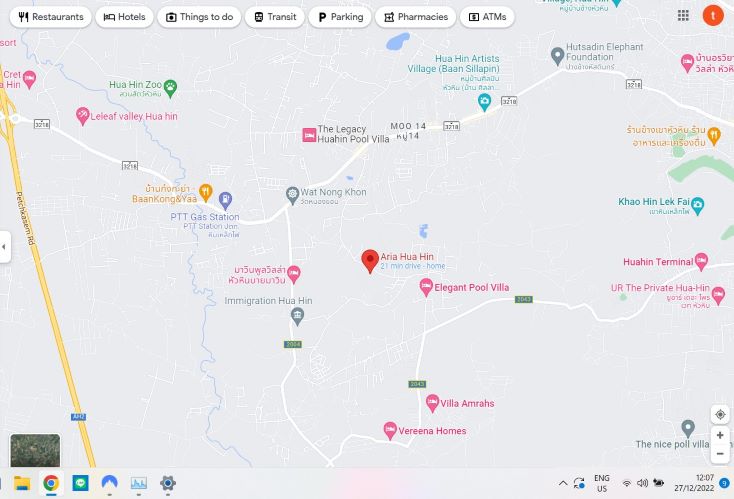This screenshot has height=499, width=734.
Task: Open the Google apps grid icon
Action: click(x=683, y=15)
